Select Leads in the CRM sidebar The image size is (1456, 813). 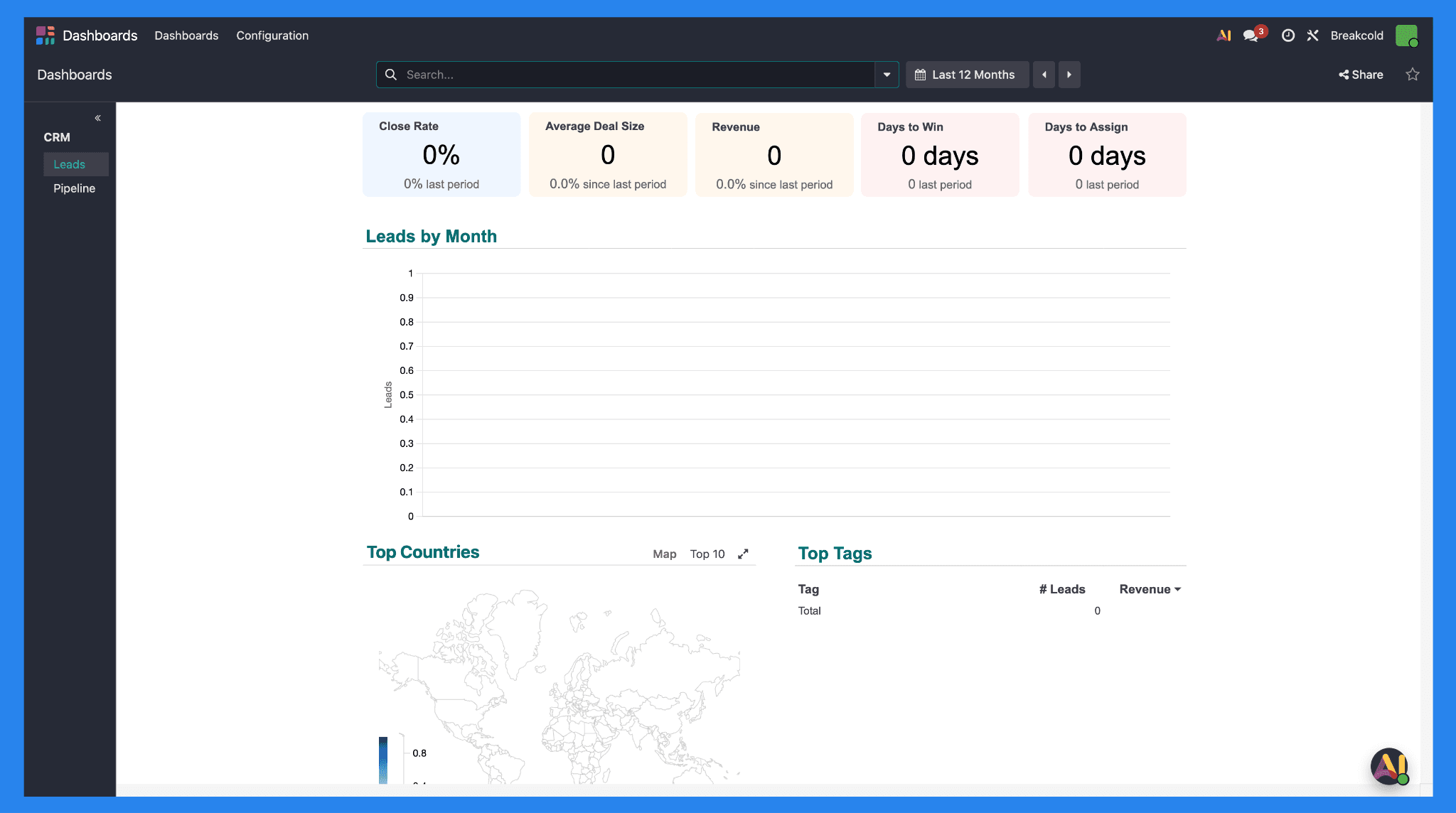pyautogui.click(x=69, y=164)
